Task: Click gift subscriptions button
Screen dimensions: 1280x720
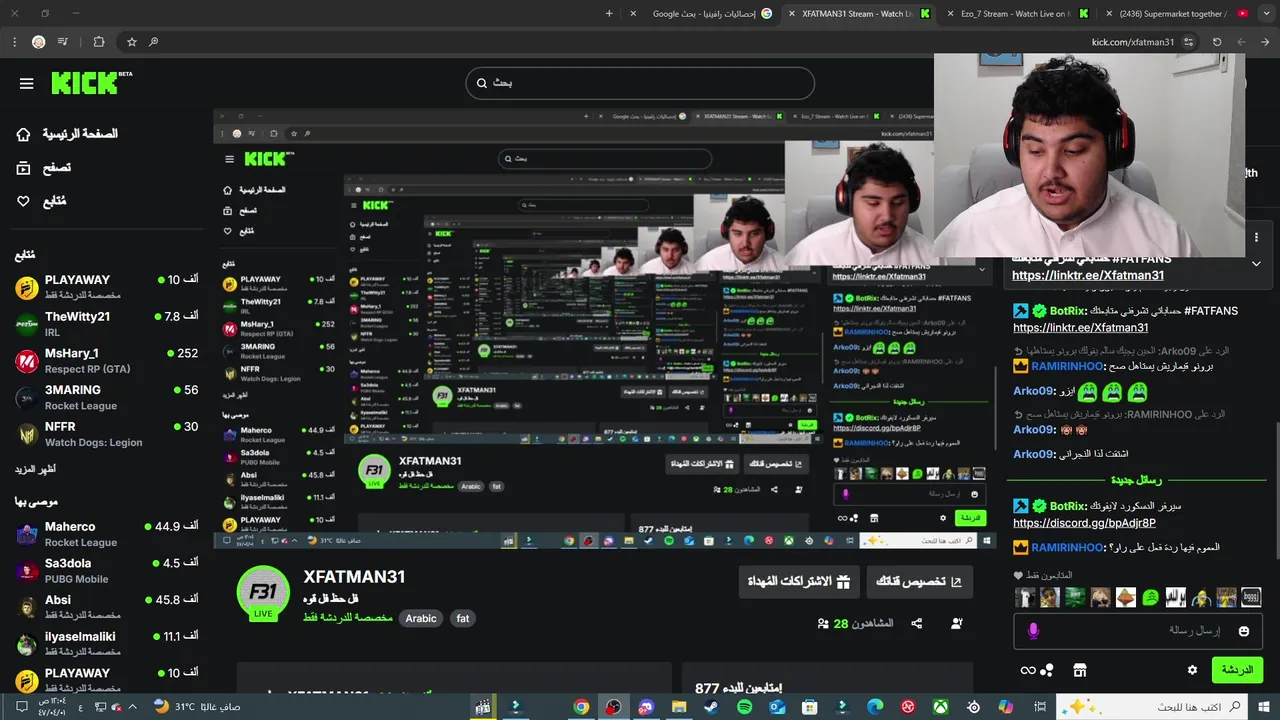Action: click(798, 581)
